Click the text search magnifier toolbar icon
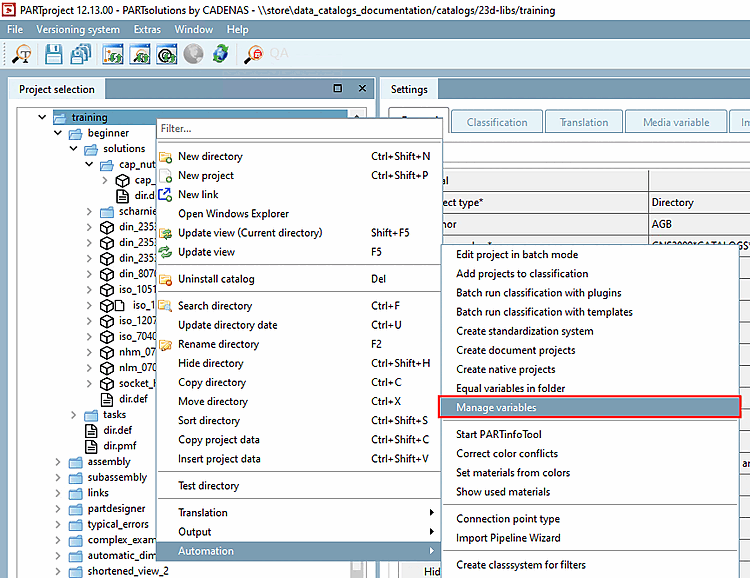Screen dimensions: 750x578 pyautogui.click(x=22, y=54)
